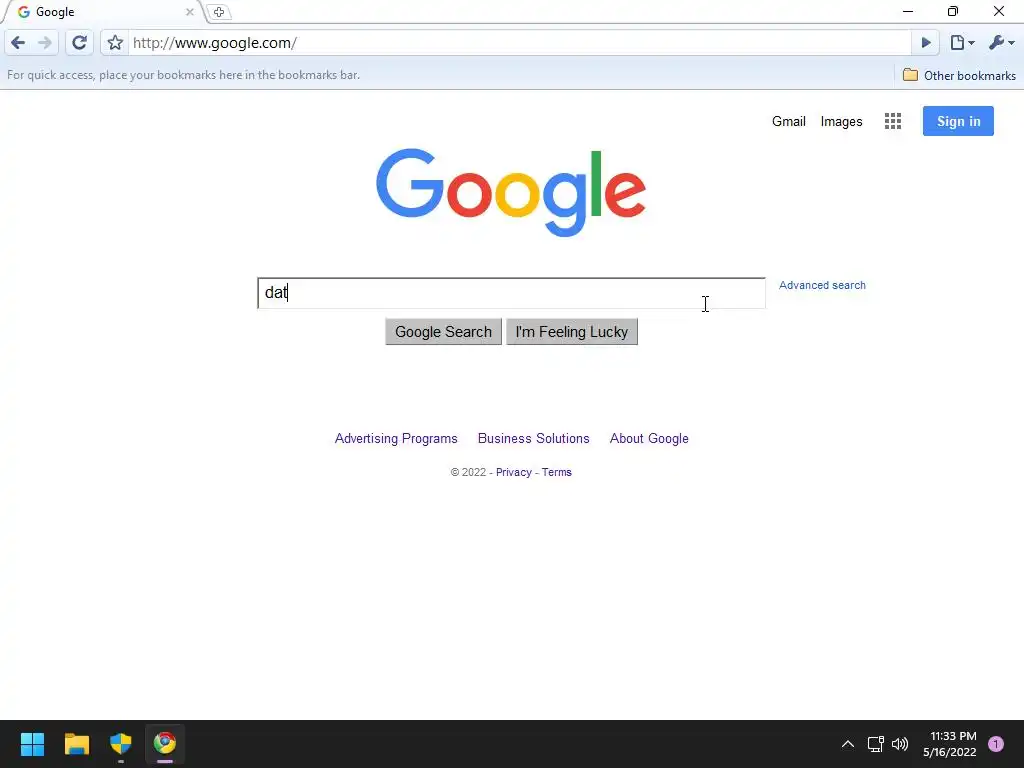Image resolution: width=1024 pixels, height=768 pixels.
Task: Open the Privacy link
Action: pyautogui.click(x=513, y=472)
